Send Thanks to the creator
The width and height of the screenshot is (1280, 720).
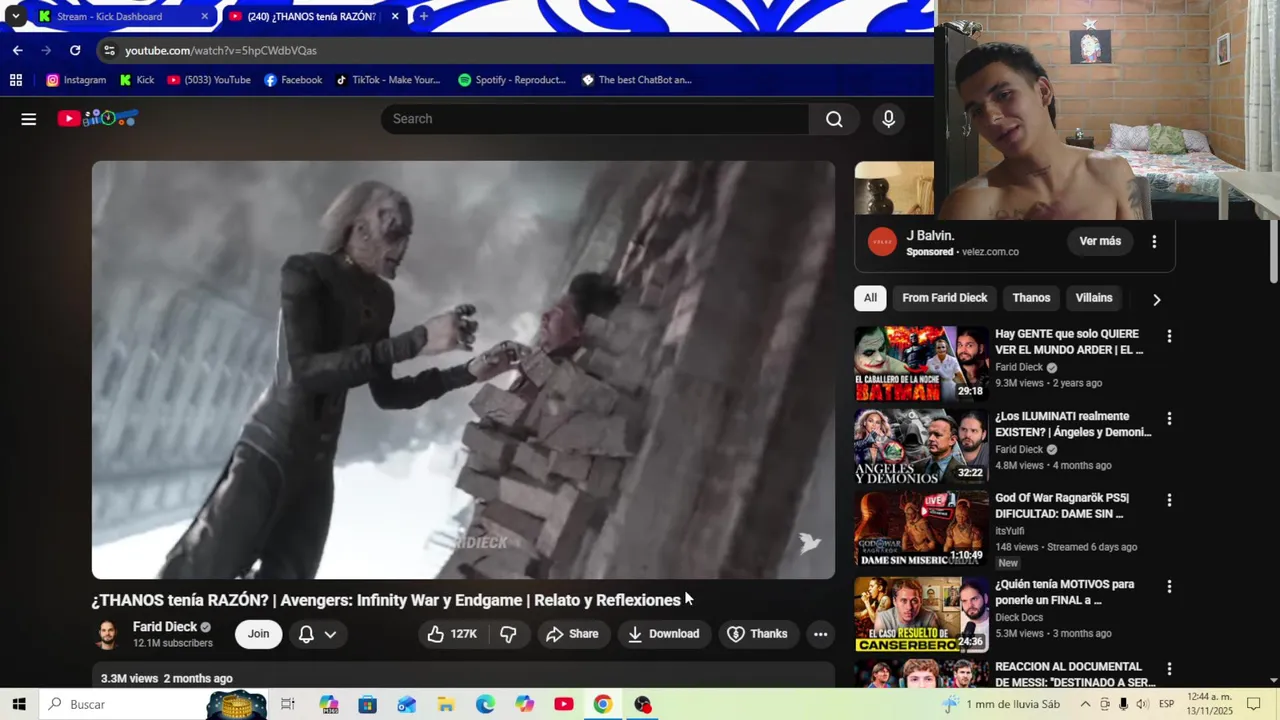point(757,634)
